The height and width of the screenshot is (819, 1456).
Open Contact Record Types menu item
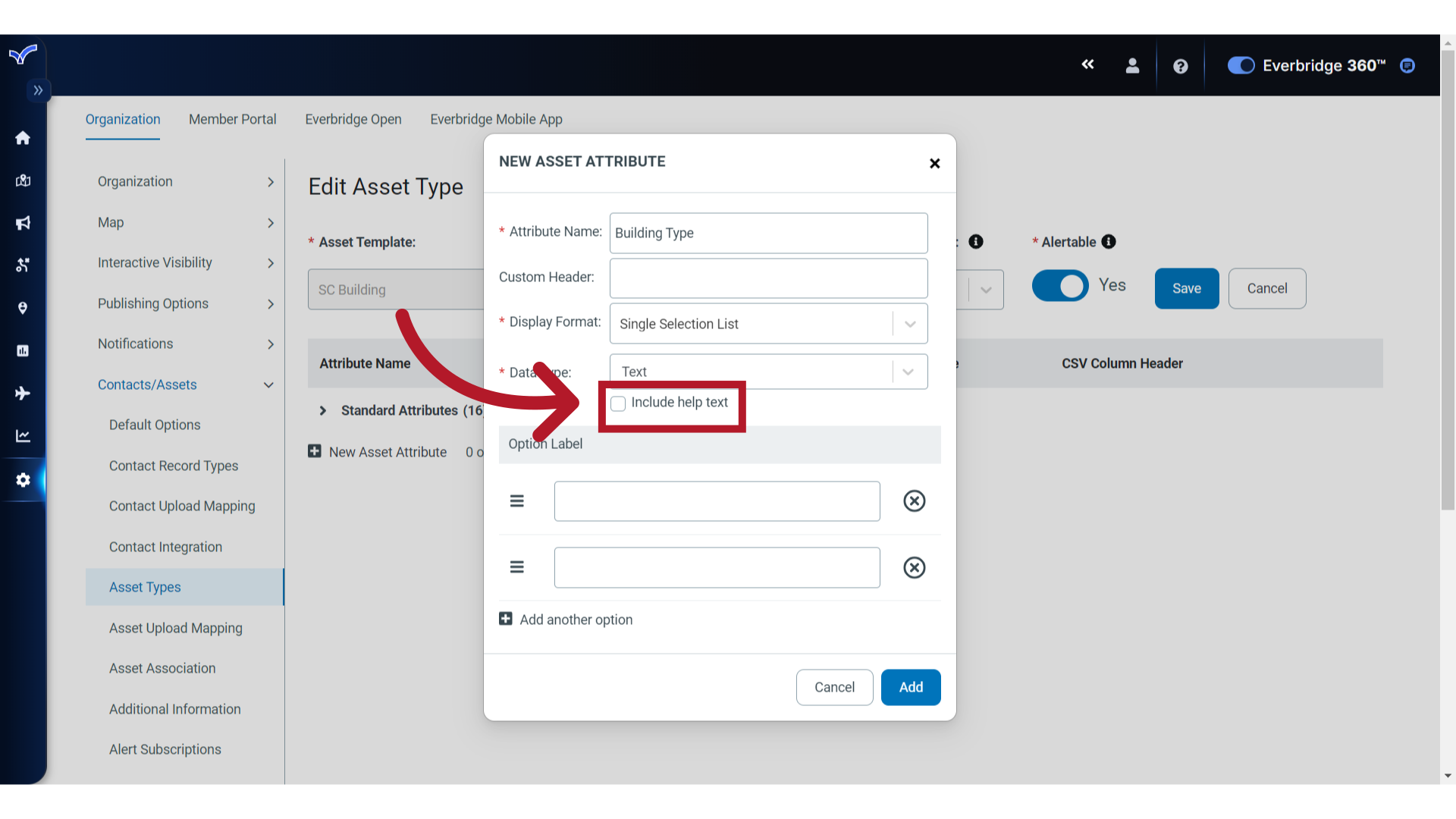tap(174, 466)
